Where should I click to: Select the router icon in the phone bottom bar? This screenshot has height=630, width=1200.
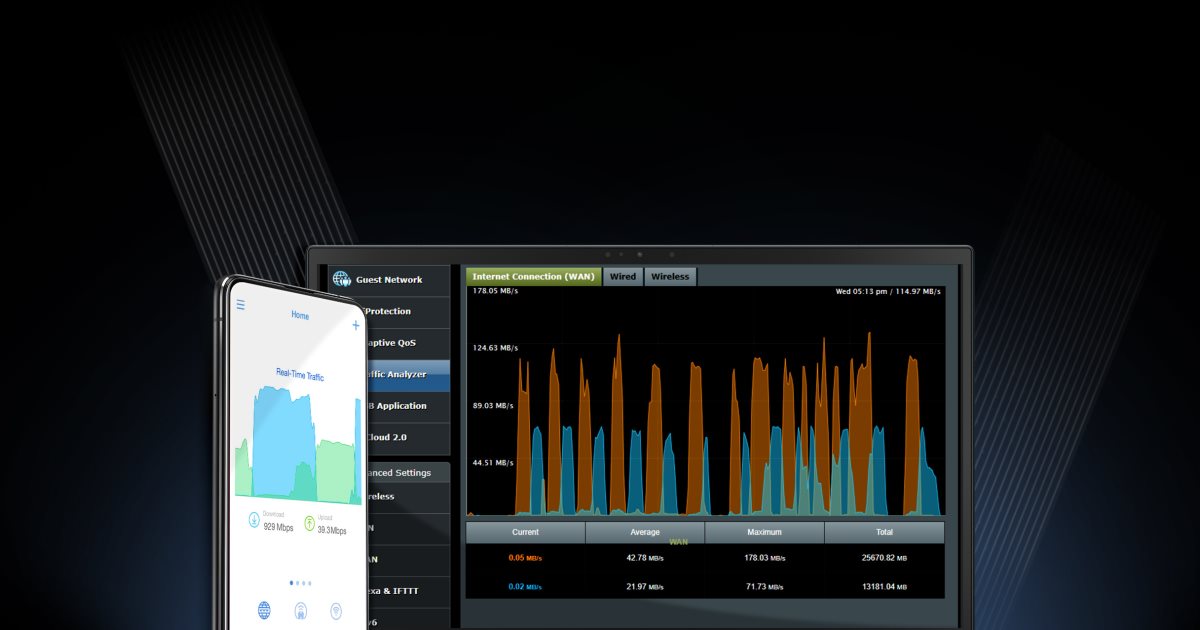point(300,611)
